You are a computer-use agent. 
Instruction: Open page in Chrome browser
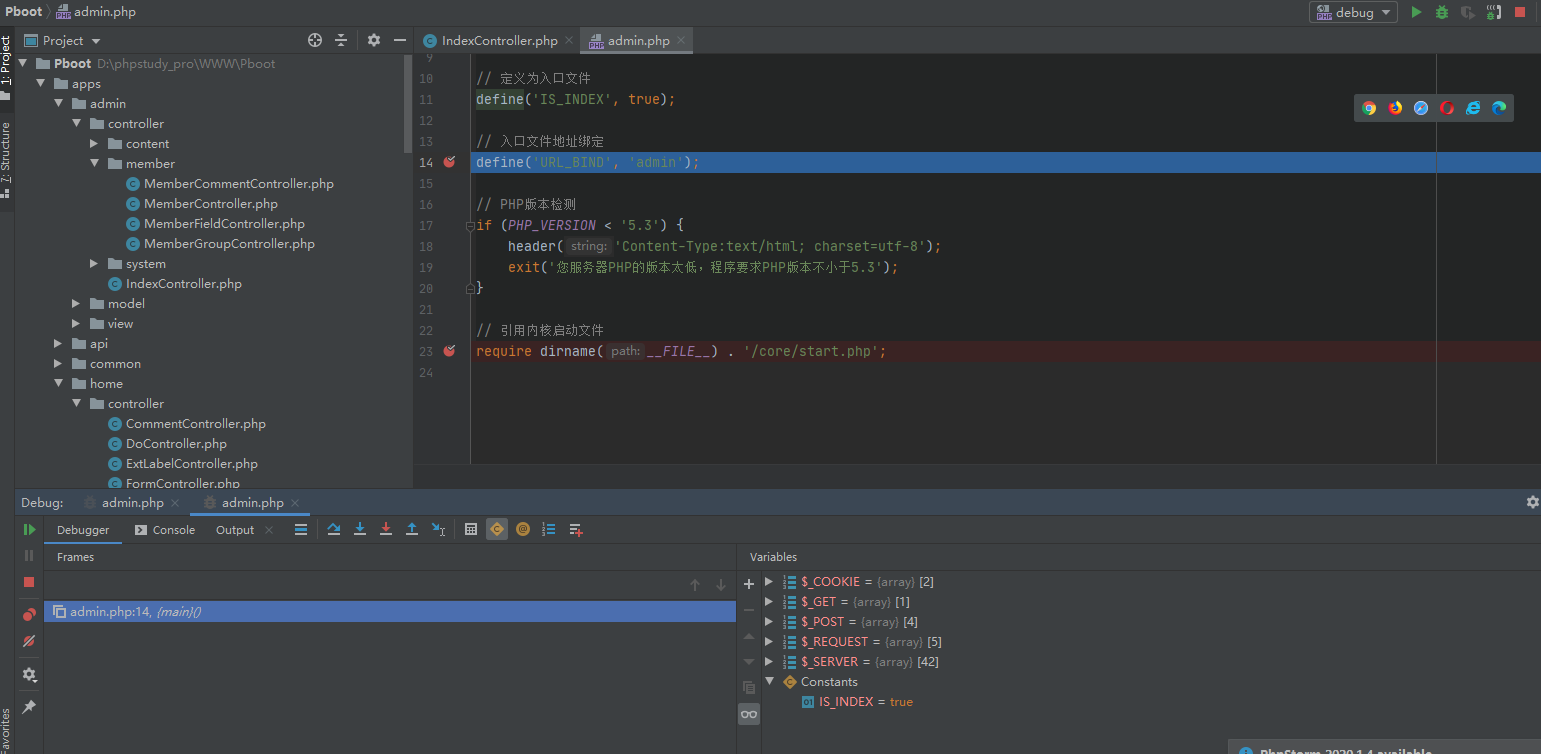click(x=1369, y=108)
